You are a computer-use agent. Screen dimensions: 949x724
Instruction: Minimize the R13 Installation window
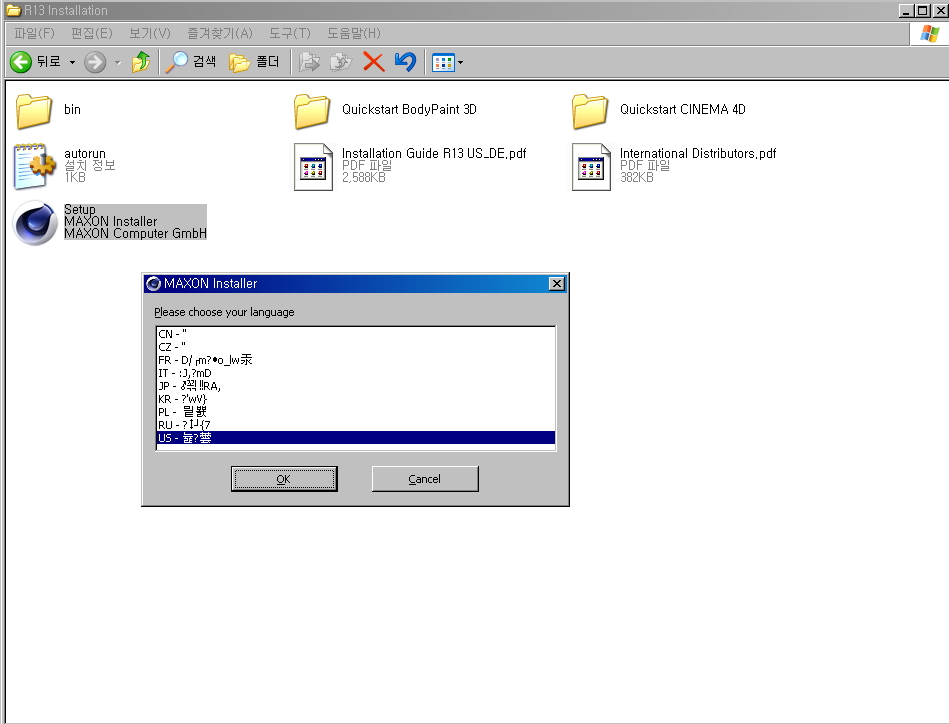(x=907, y=10)
